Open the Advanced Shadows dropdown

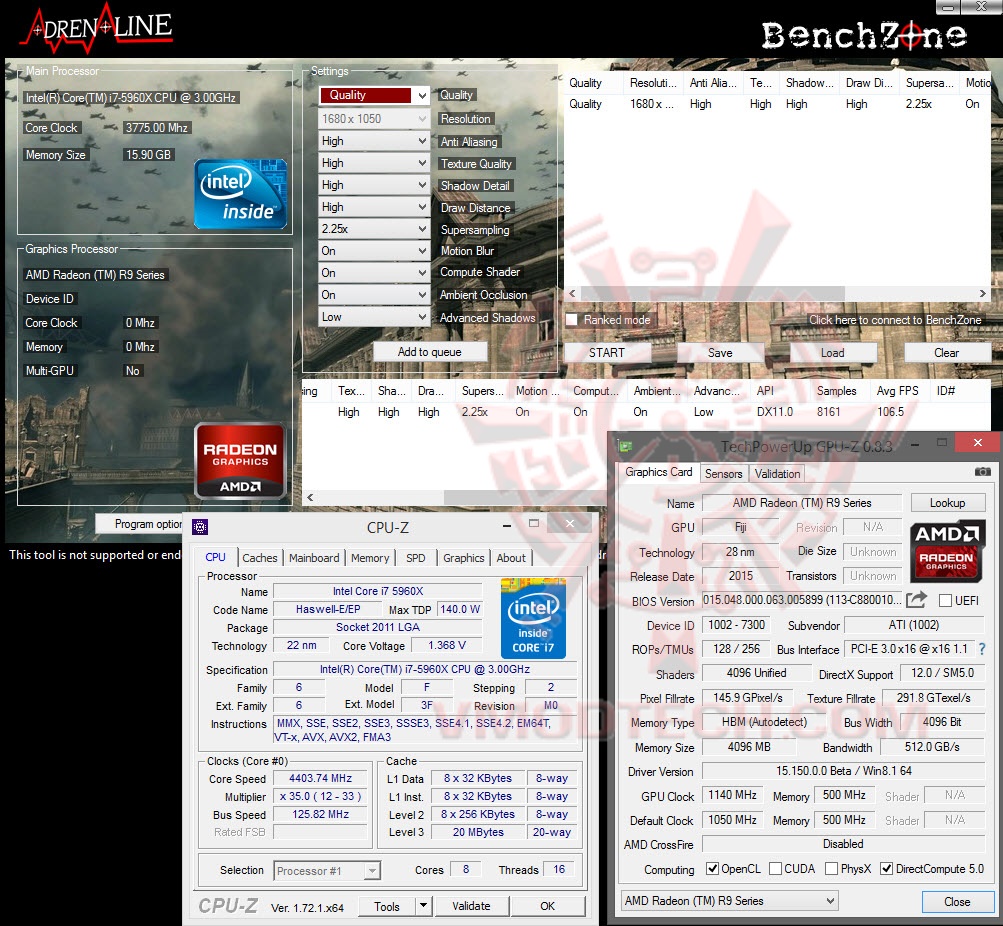(374, 317)
